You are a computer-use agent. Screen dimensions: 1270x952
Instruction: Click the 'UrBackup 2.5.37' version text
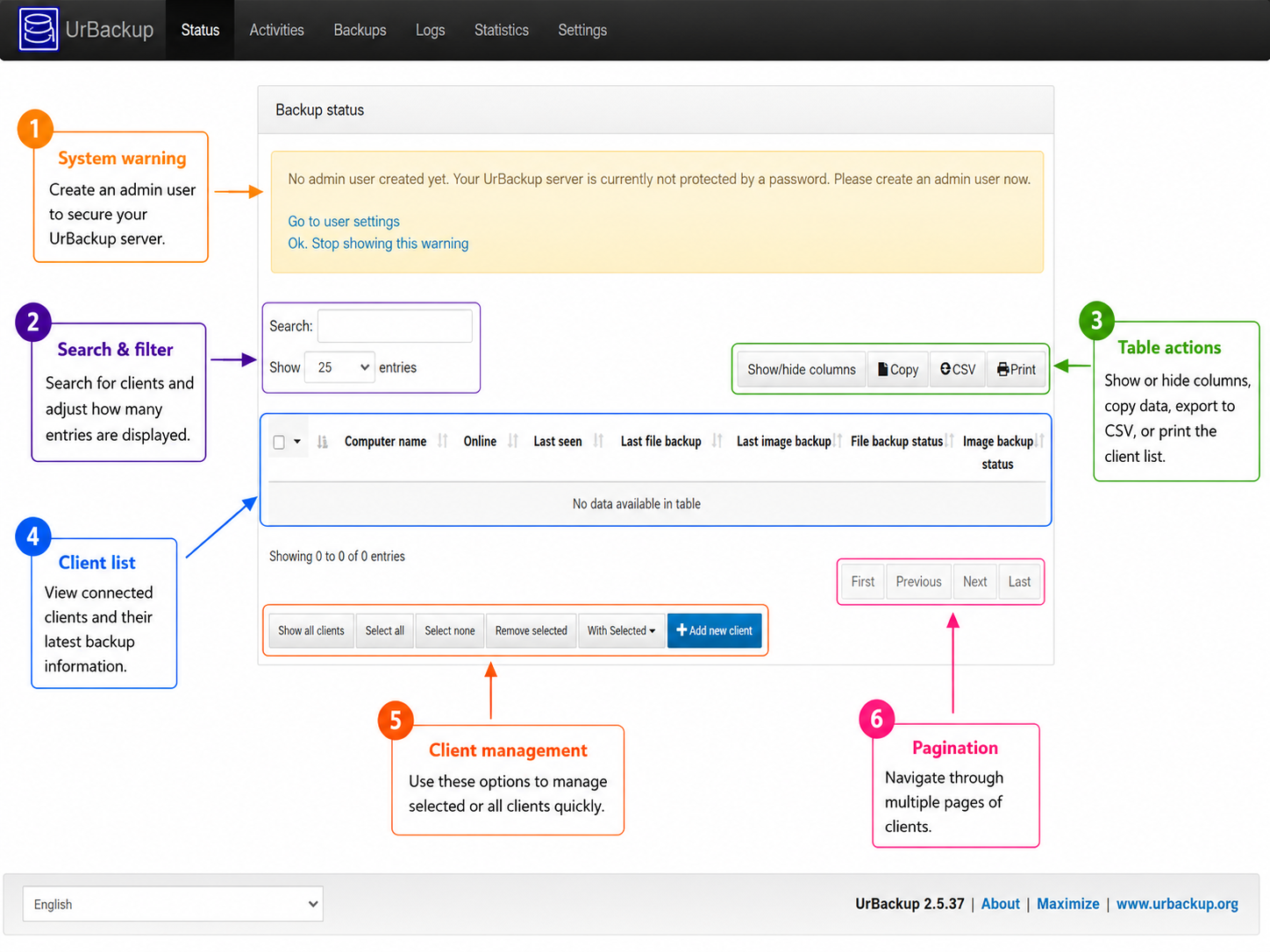910,904
